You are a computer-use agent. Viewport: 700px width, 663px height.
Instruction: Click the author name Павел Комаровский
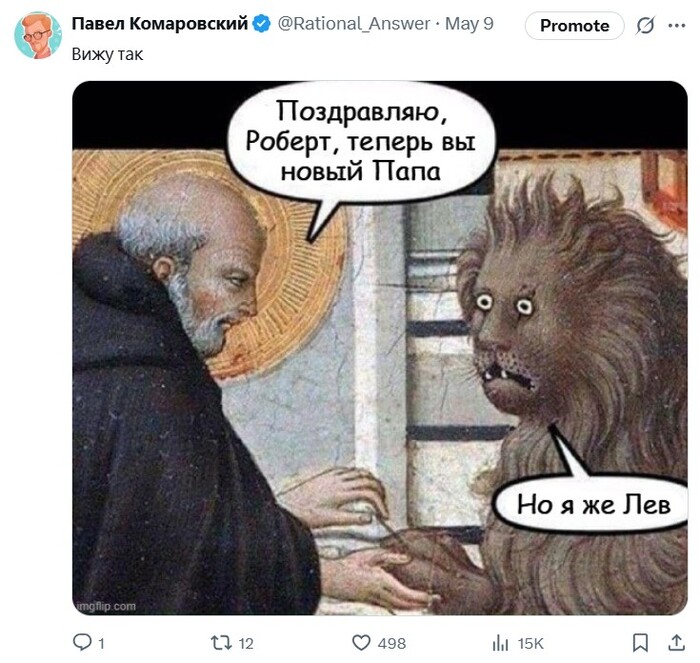pos(159,24)
